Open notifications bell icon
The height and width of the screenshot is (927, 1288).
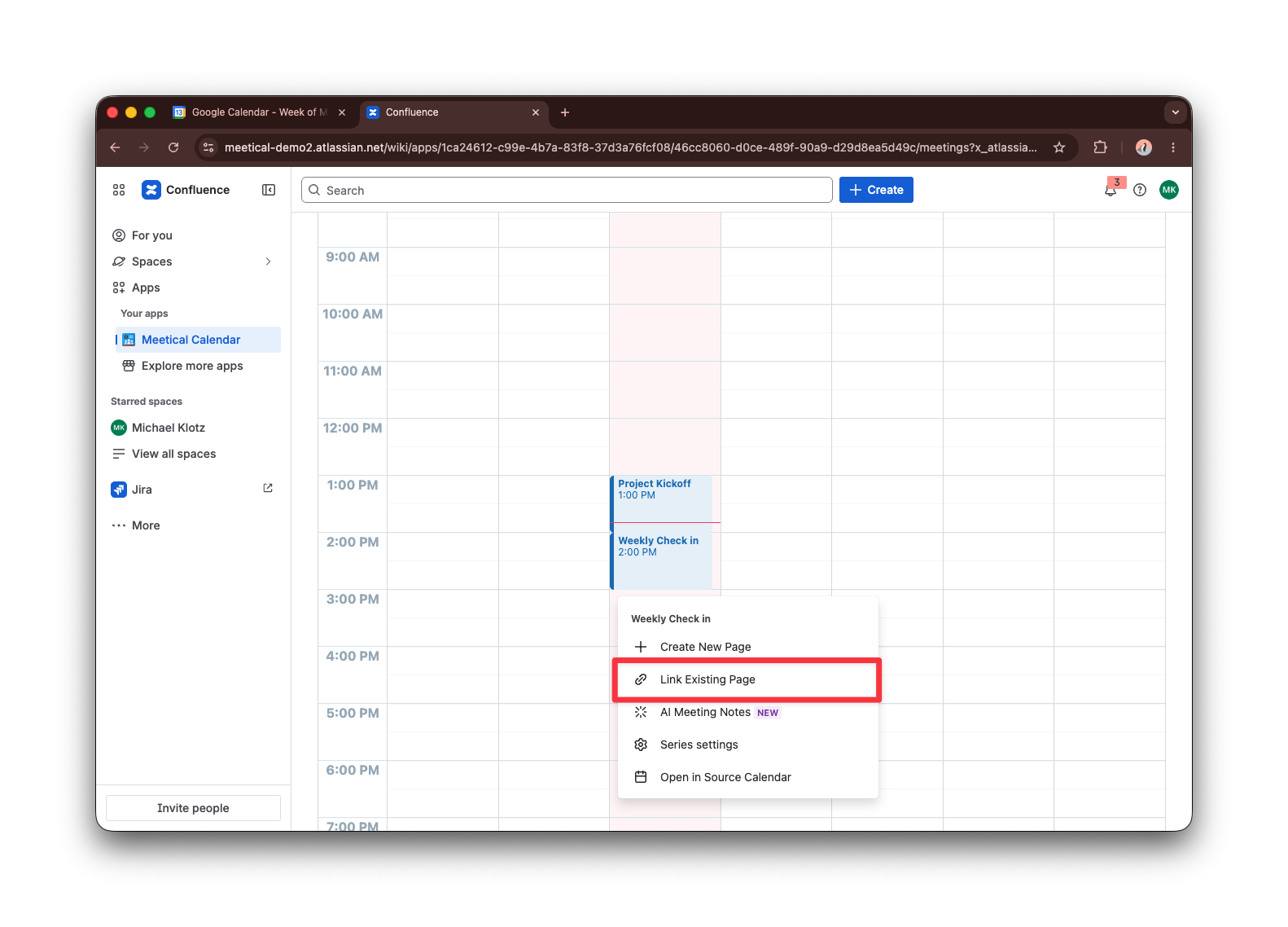pyautogui.click(x=1111, y=190)
